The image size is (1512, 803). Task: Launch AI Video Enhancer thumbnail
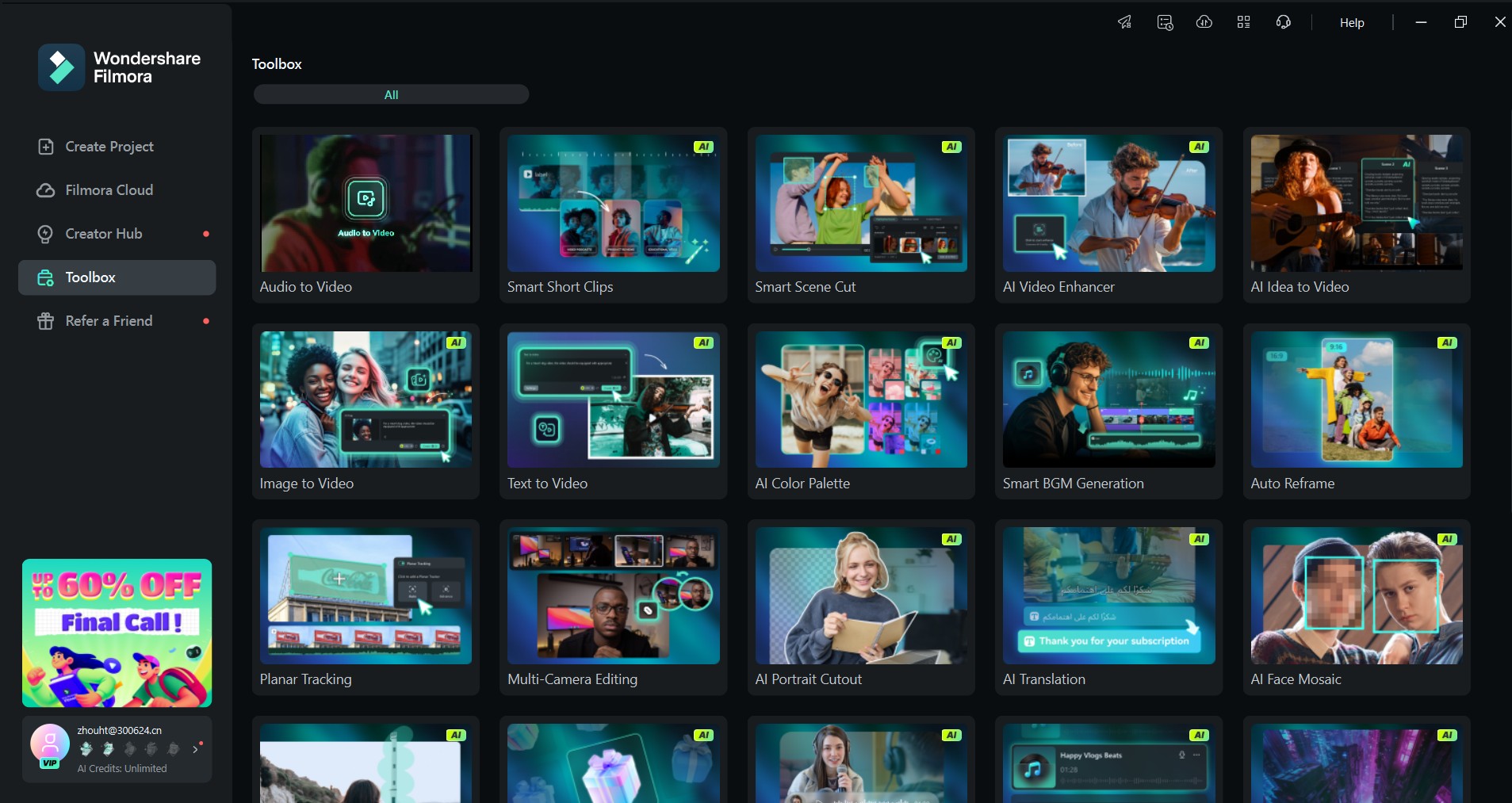(x=1109, y=203)
